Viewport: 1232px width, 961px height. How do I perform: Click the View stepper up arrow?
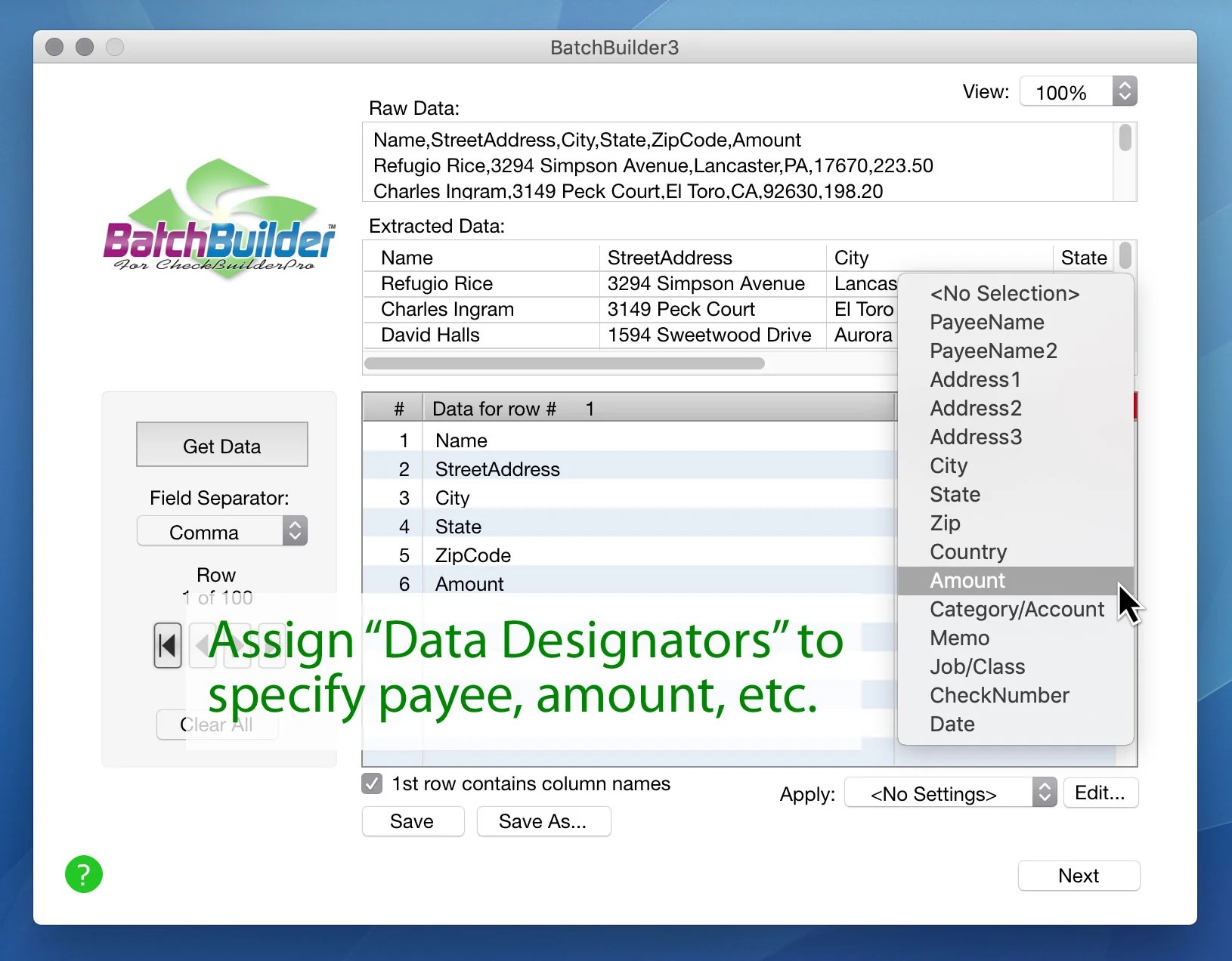[1125, 85]
